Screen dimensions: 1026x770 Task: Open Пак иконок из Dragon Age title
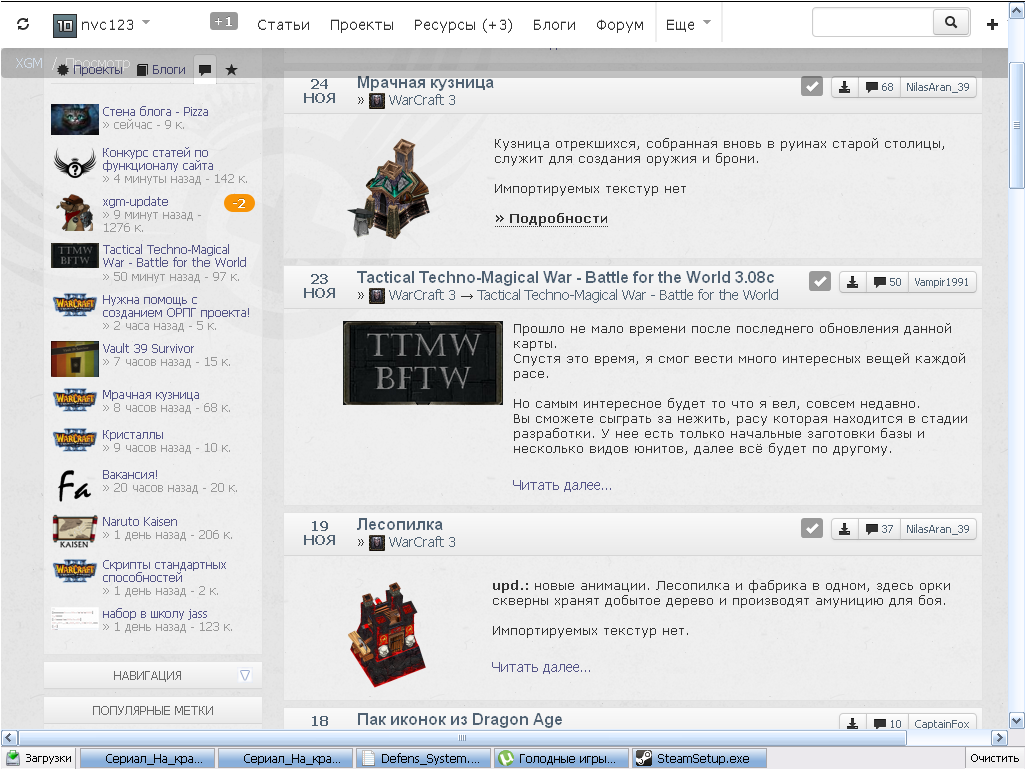(x=459, y=720)
